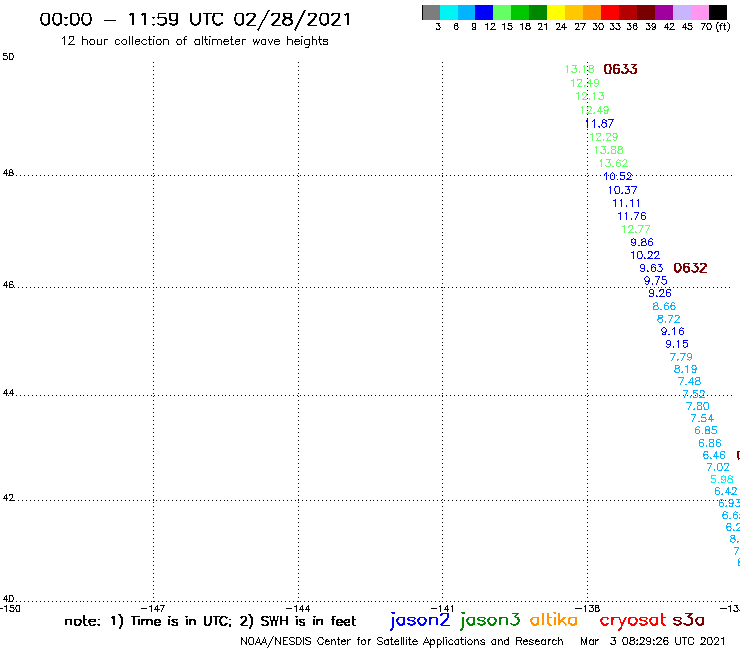
Task: Pick the purple swatch in the color scale
Action: click(664, 12)
